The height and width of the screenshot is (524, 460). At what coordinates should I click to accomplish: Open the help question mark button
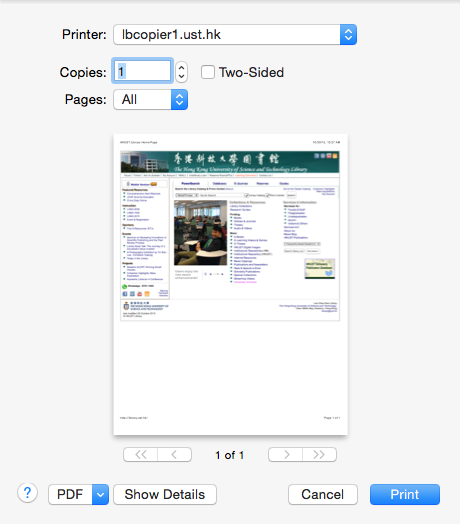[x=27, y=493]
